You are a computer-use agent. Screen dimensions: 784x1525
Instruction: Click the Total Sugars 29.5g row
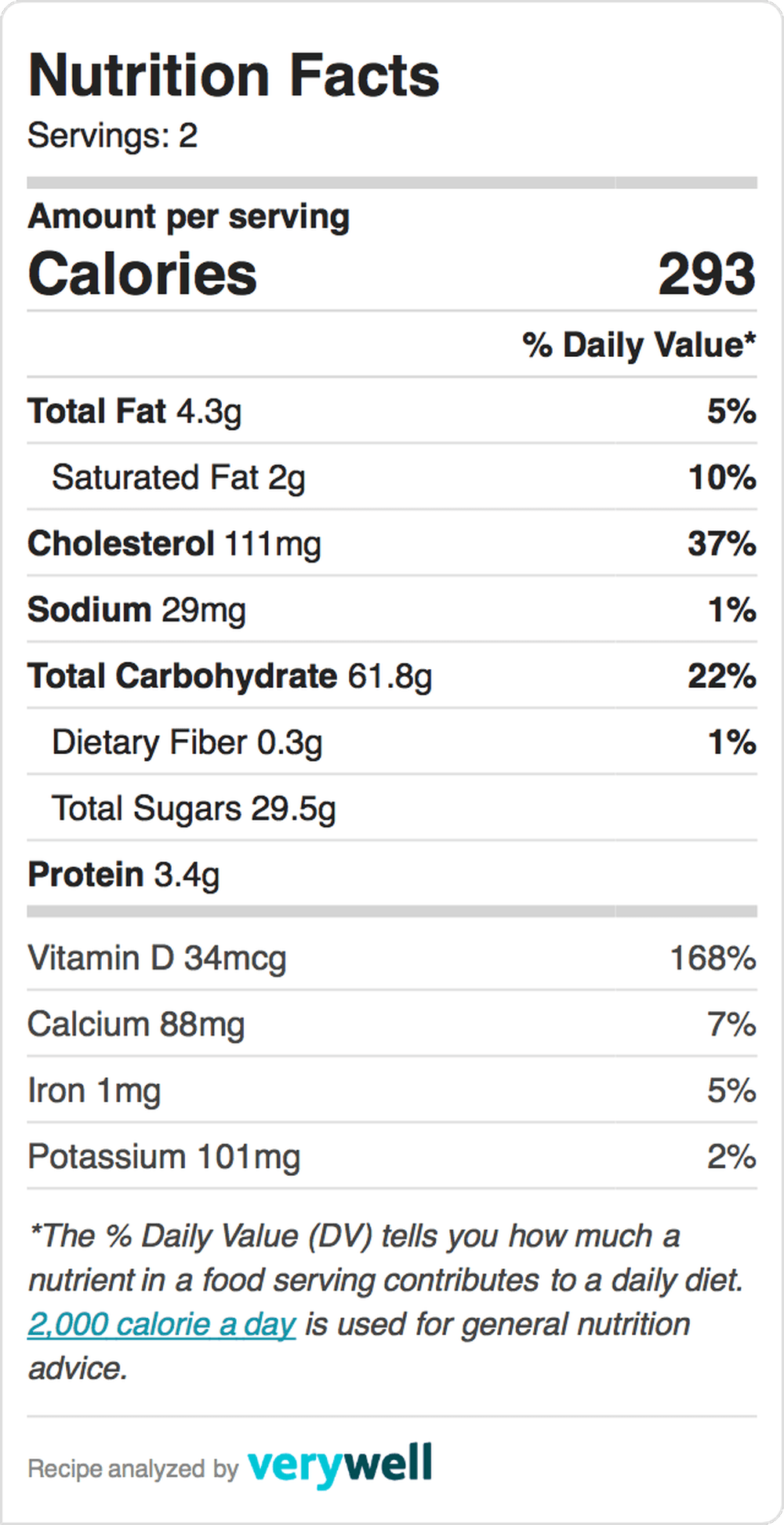pyautogui.click(x=392, y=808)
